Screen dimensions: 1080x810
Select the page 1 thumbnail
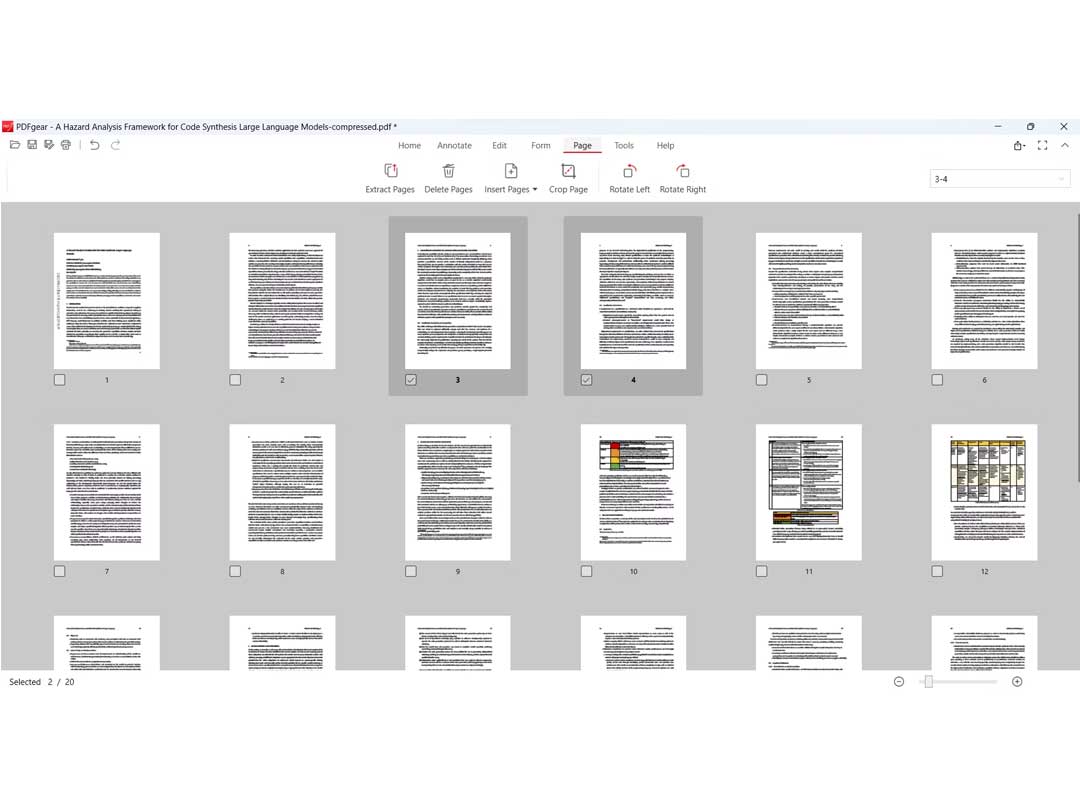click(107, 300)
